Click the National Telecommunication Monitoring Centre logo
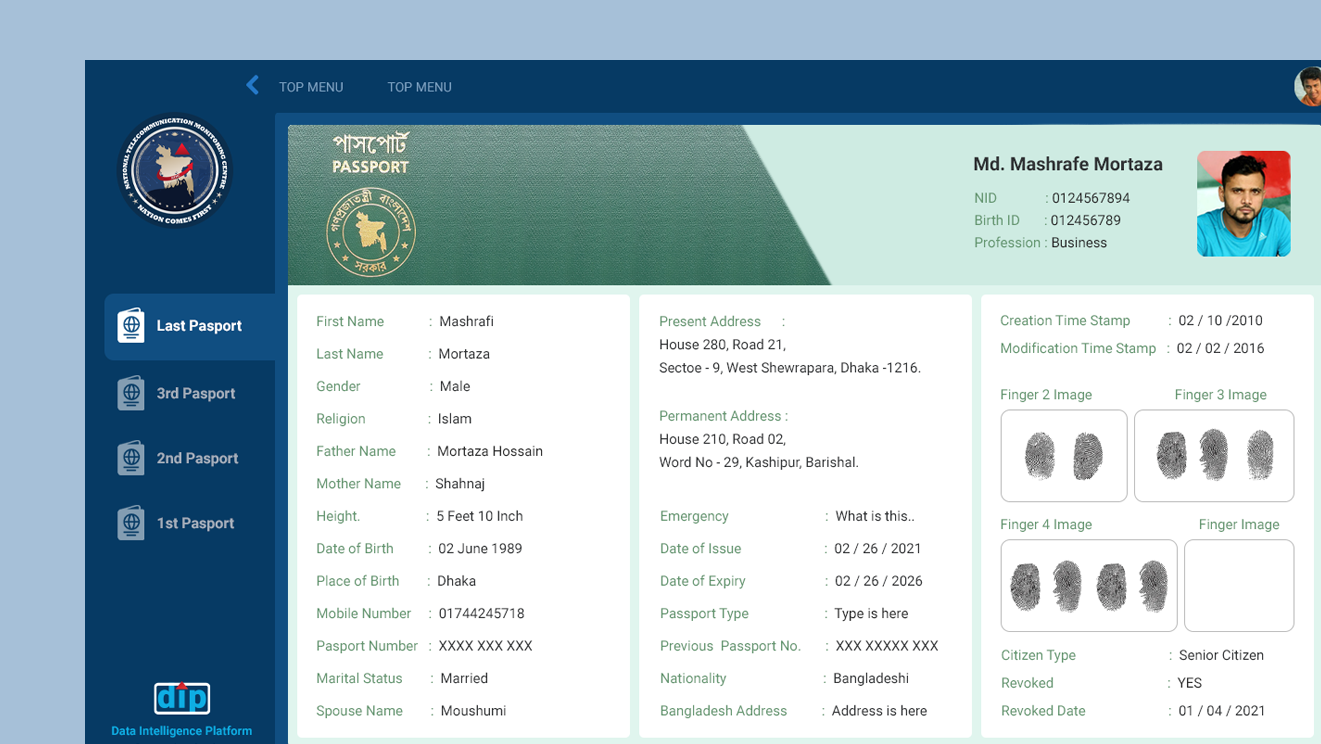The image size is (1321, 744). click(175, 170)
